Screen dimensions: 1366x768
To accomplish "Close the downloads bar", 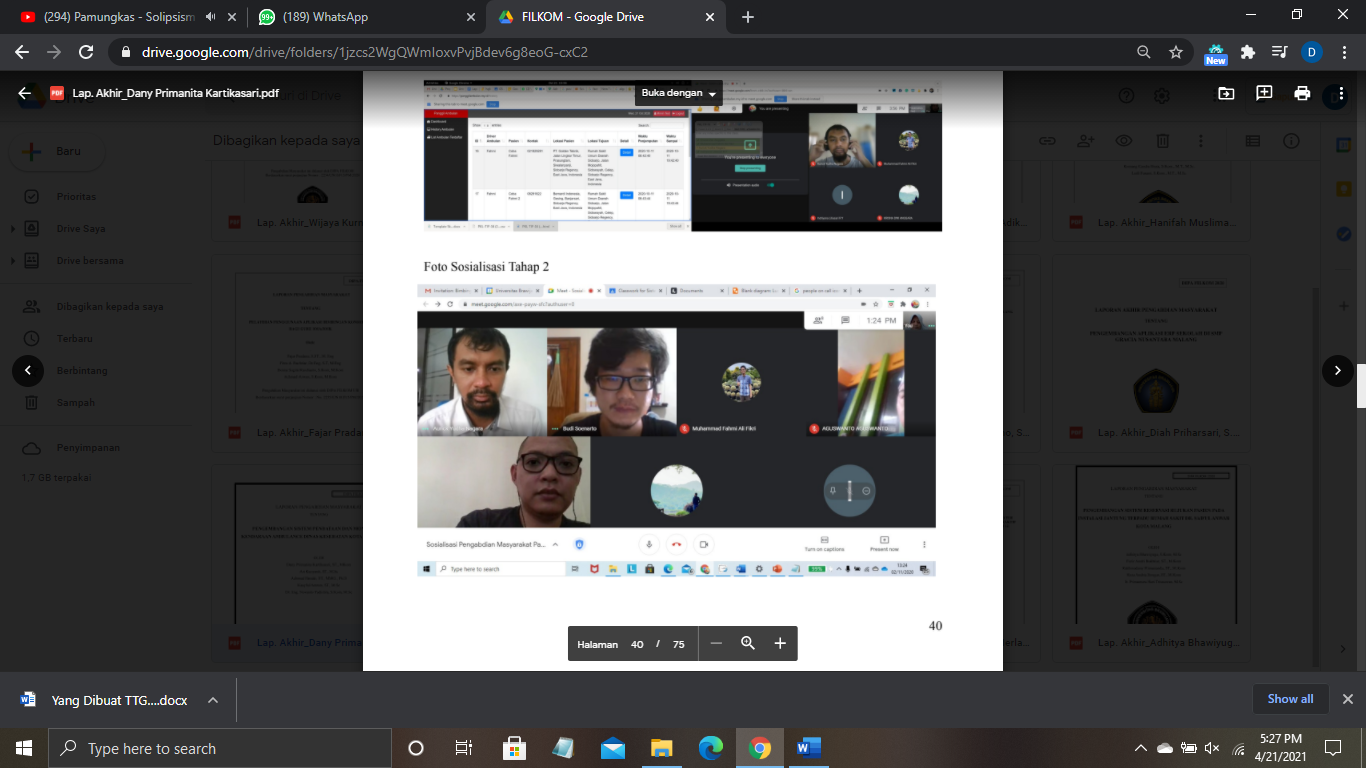I will [x=1347, y=699].
